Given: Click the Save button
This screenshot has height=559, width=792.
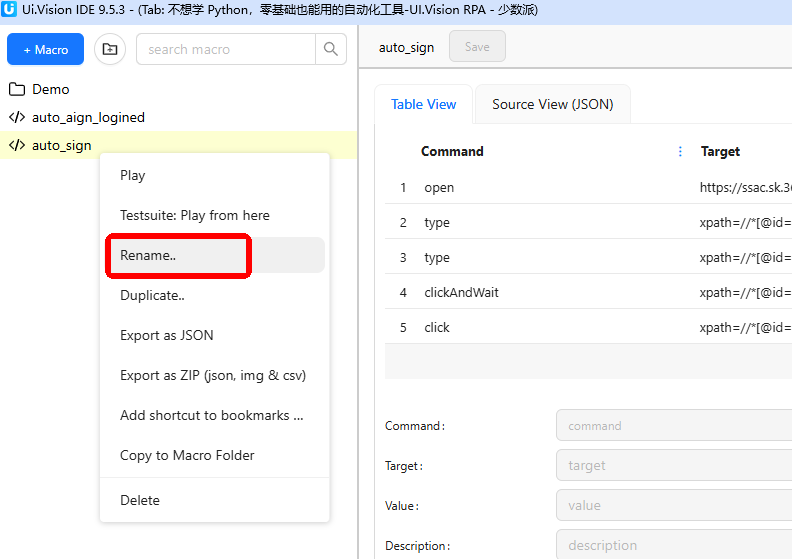Looking at the screenshot, I should pos(477,46).
